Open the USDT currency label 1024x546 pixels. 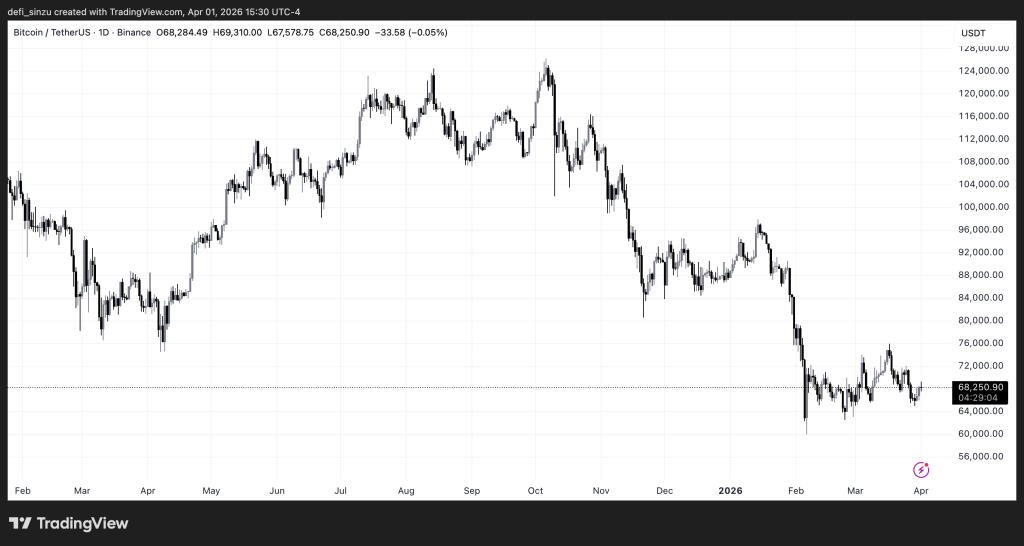pos(972,33)
